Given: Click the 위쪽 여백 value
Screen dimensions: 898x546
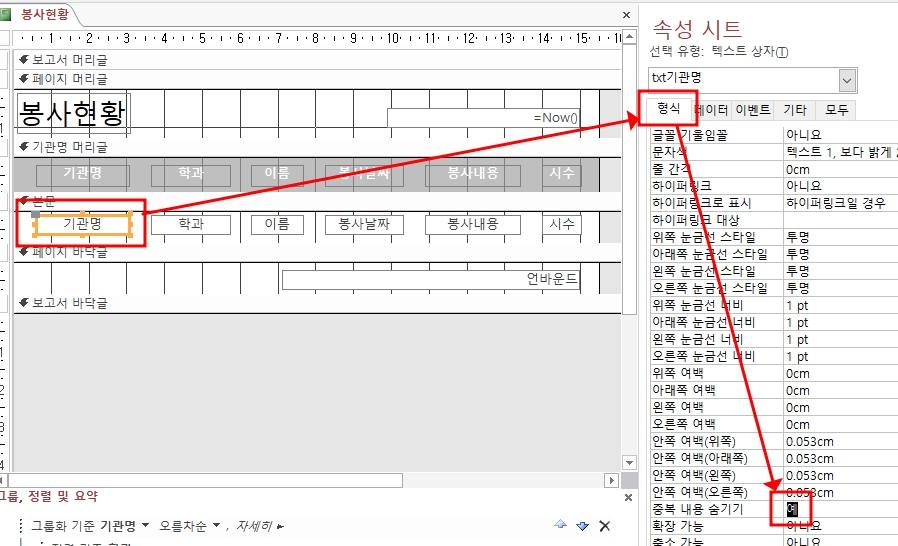Looking at the screenshot, I should coord(840,374).
